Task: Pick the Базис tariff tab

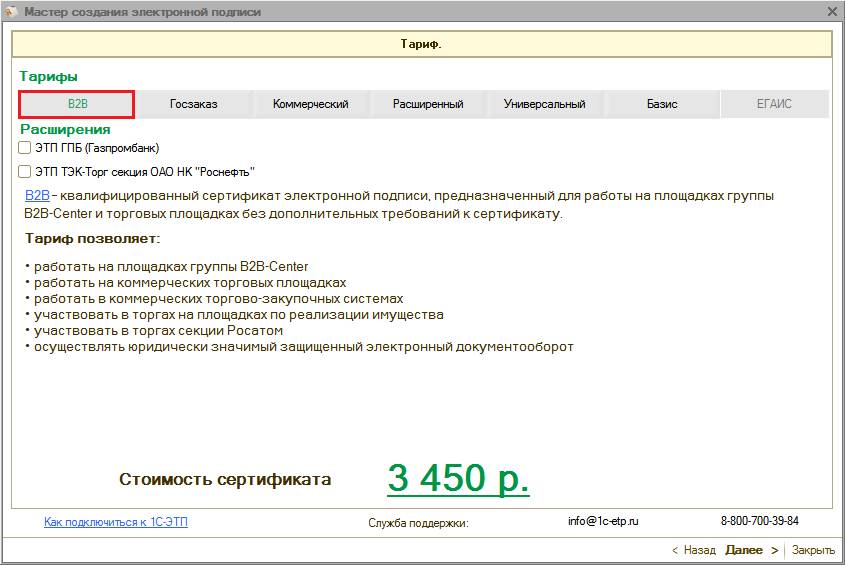Action: 662,104
